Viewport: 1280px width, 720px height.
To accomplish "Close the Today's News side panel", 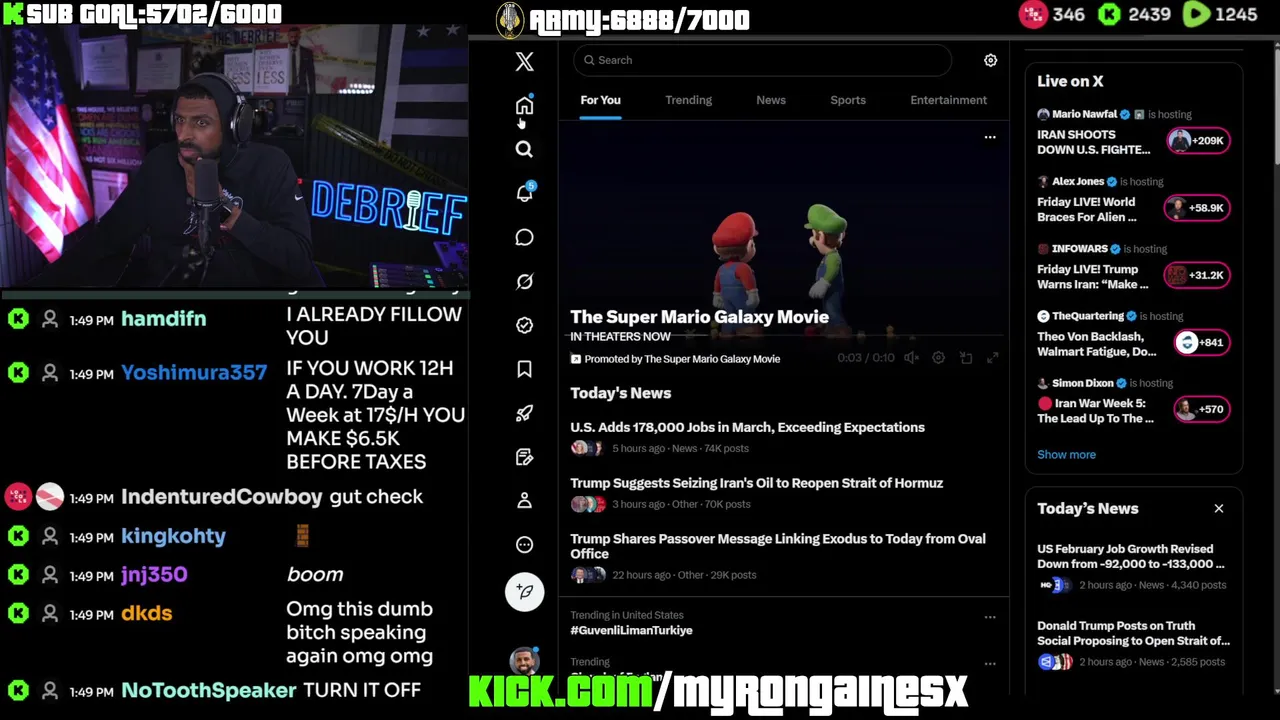I will click(1218, 509).
